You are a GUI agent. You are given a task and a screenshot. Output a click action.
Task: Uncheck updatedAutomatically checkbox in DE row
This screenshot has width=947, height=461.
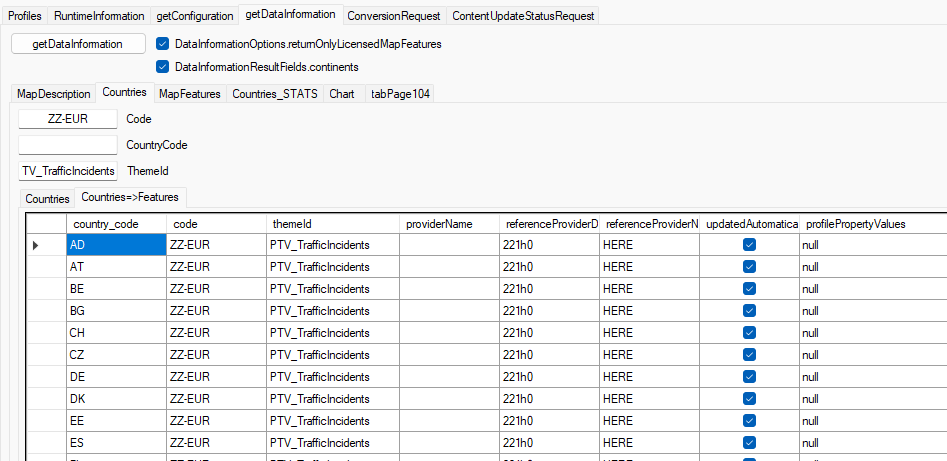tap(749, 376)
